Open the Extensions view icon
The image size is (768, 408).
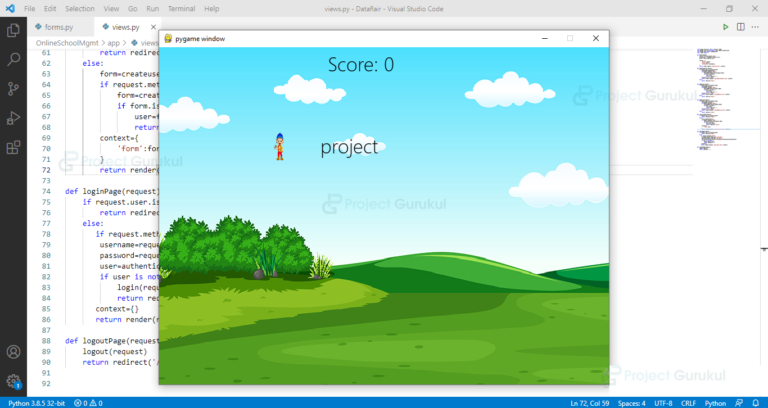13,147
